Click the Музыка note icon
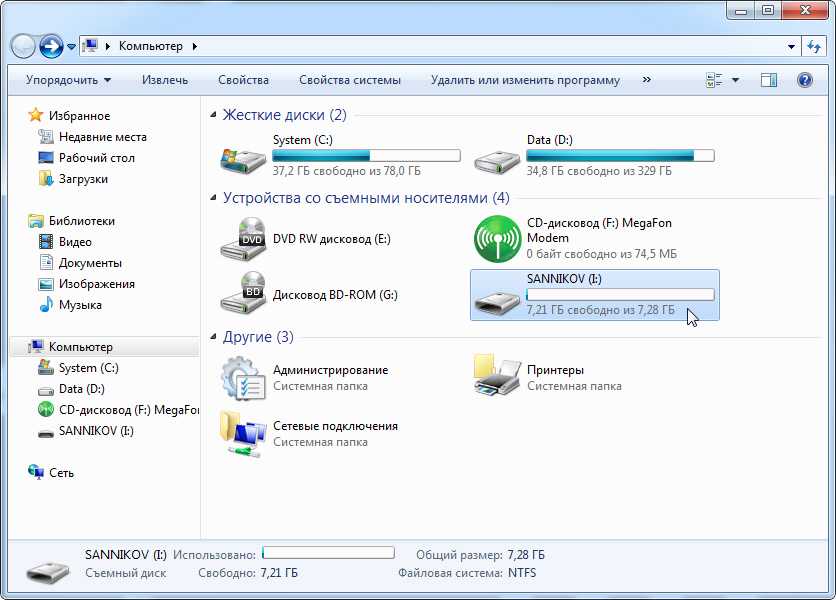This screenshot has height=600, width=836. click(46, 305)
